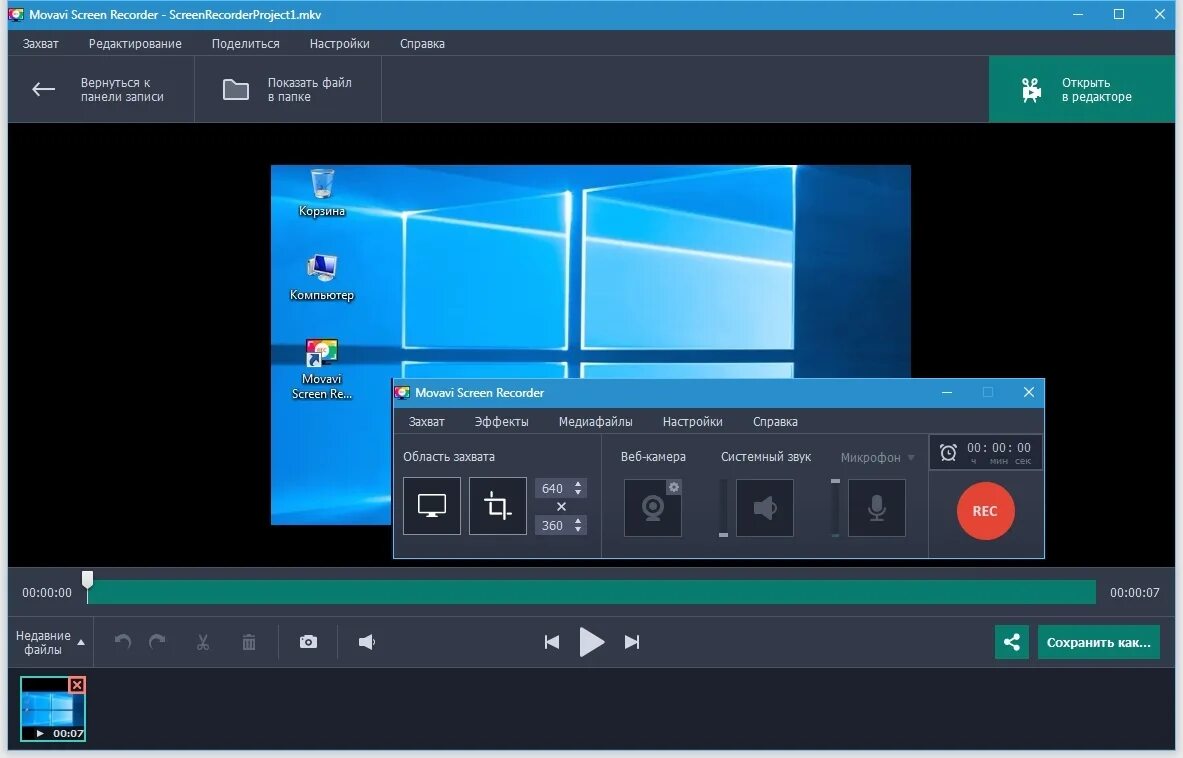Select the scissors cut tool
The height and width of the screenshot is (758, 1183).
point(202,642)
